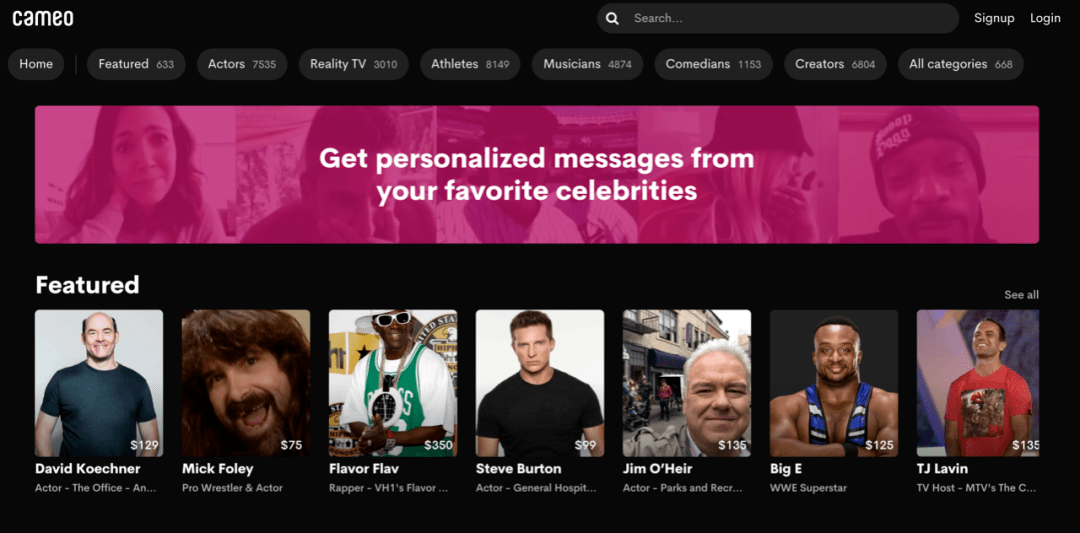
Task: Select the Featured category tab
Action: tap(136, 64)
